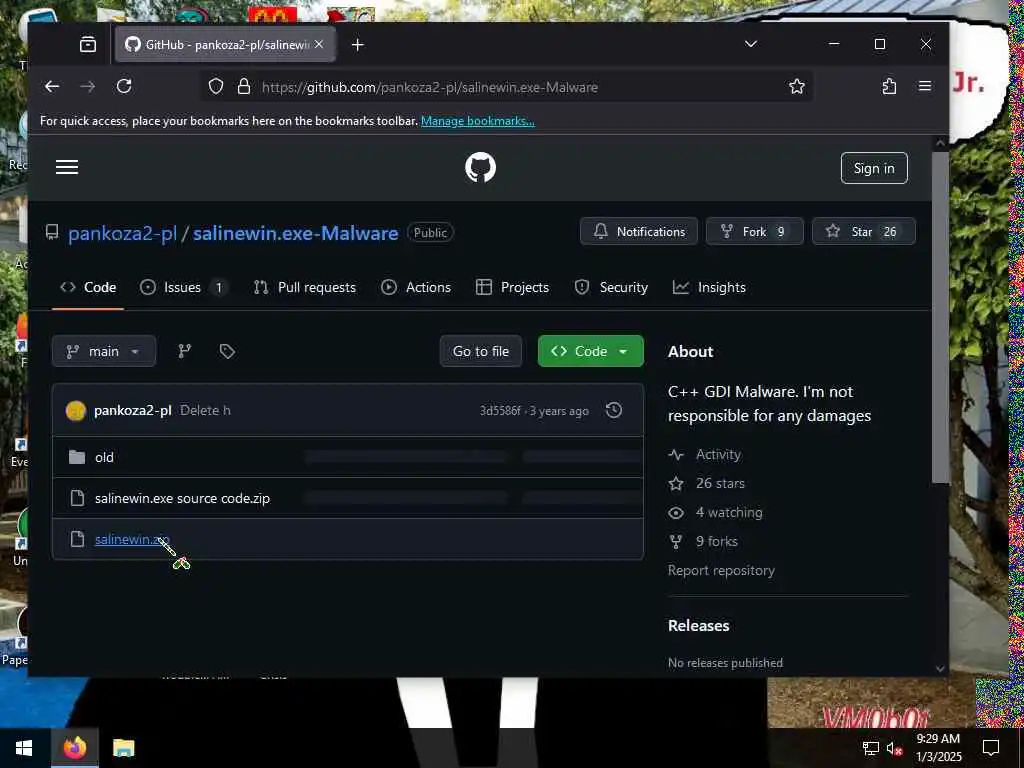The height and width of the screenshot is (768, 1024).
Task: Open the 26 stars link
Action: click(x=720, y=483)
